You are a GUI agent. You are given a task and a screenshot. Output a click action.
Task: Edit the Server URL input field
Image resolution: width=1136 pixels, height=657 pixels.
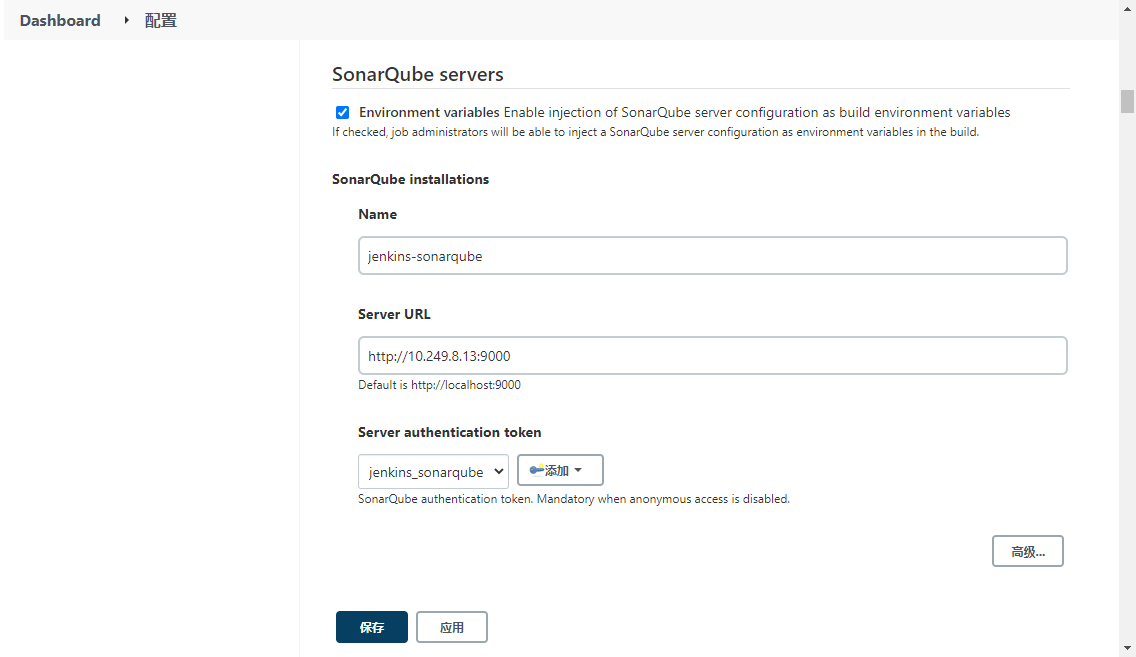click(712, 356)
